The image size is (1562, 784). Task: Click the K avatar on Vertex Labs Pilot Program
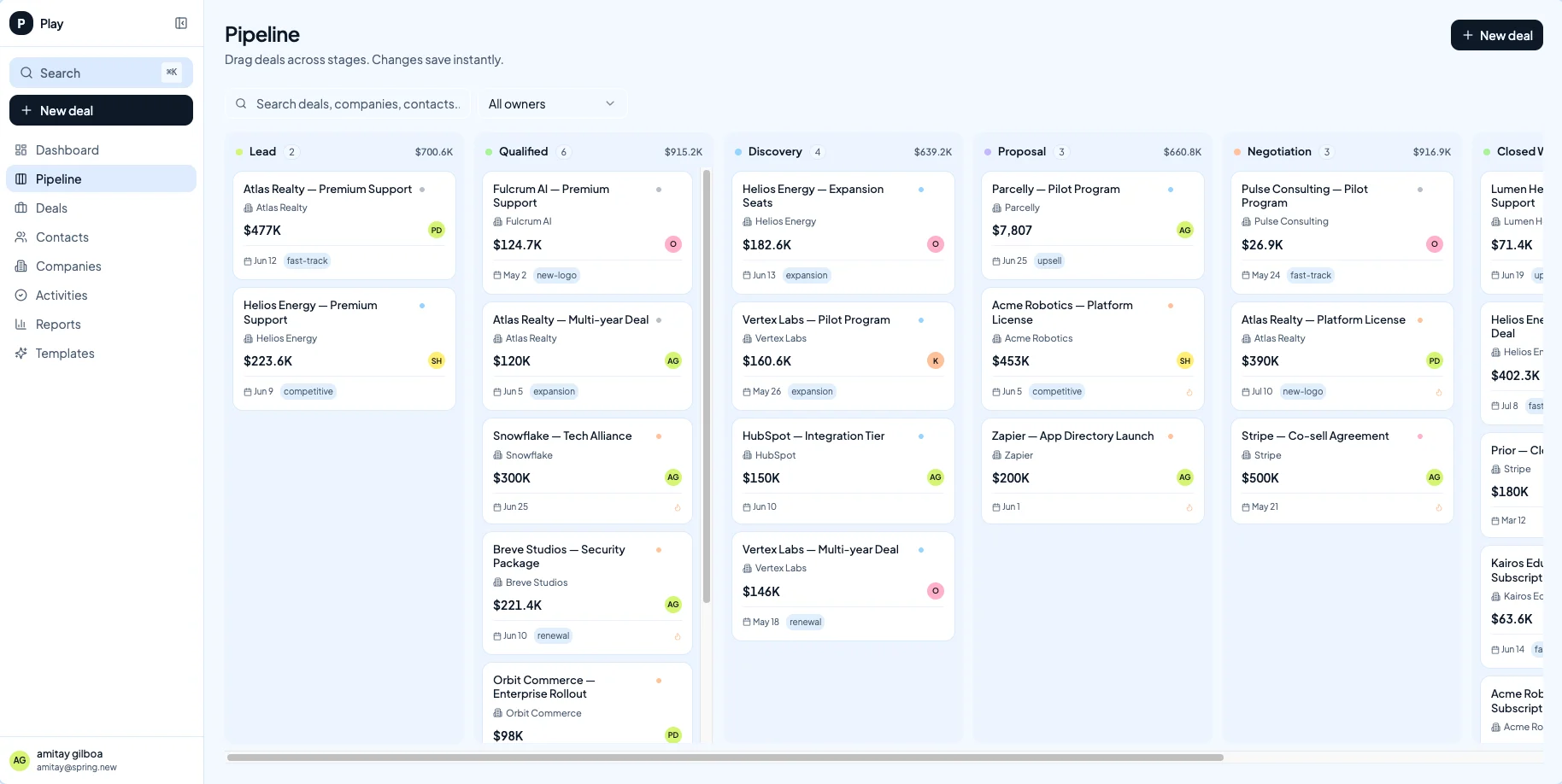pyautogui.click(x=936, y=360)
